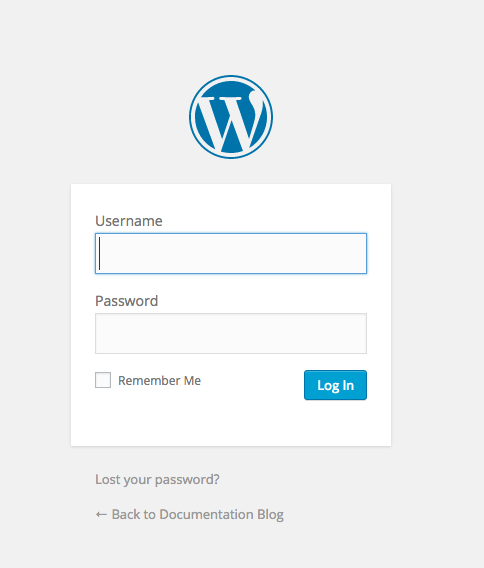The width and height of the screenshot is (484, 568).
Task: Click the left arrow before Back to Documentation Blog
Action: coord(101,514)
